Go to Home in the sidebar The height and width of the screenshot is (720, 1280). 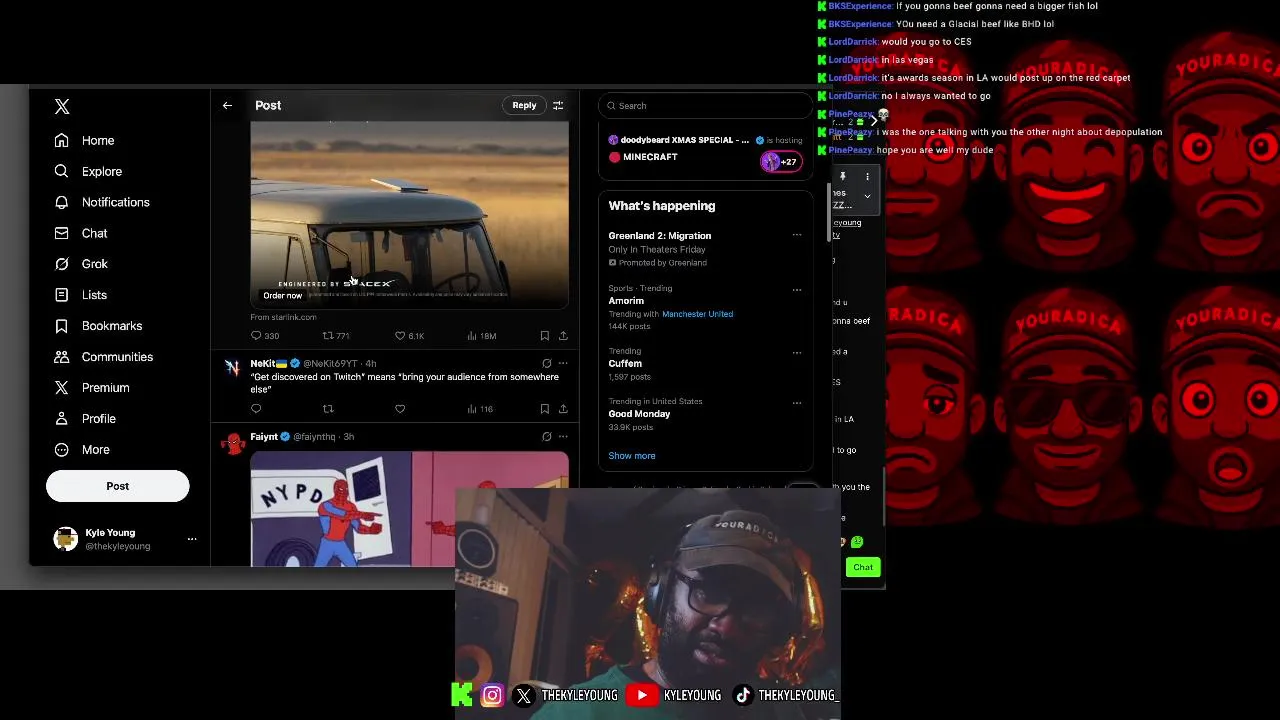point(85,141)
